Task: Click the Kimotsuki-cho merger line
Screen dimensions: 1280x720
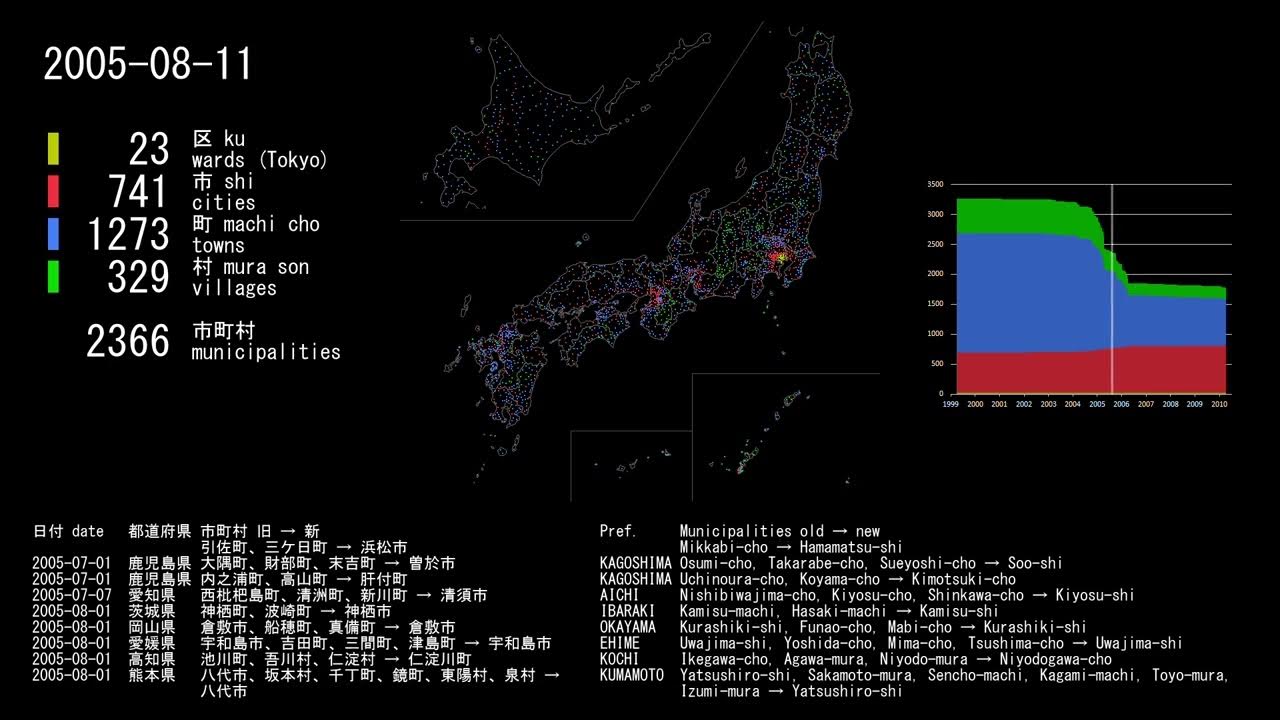Action: pyautogui.click(x=848, y=580)
